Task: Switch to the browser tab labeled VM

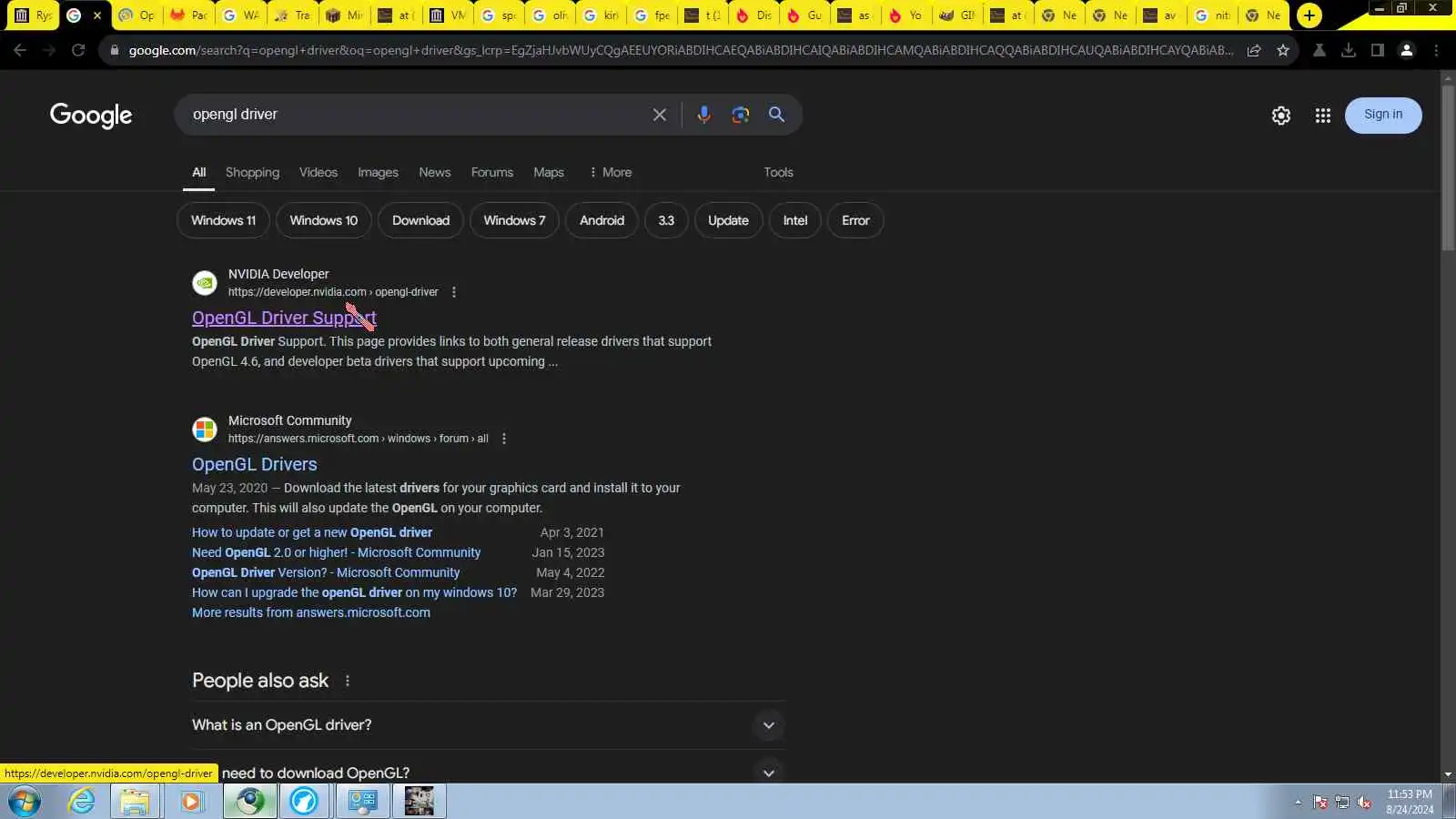Action: 448,15
